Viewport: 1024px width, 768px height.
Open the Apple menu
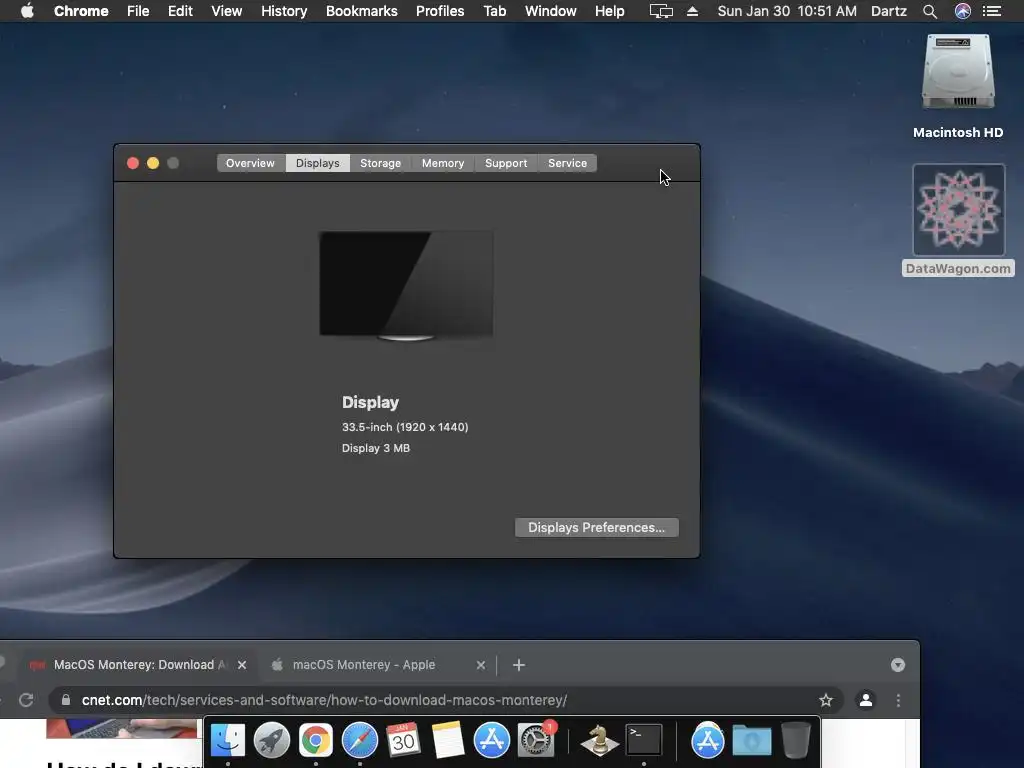pyautogui.click(x=27, y=11)
